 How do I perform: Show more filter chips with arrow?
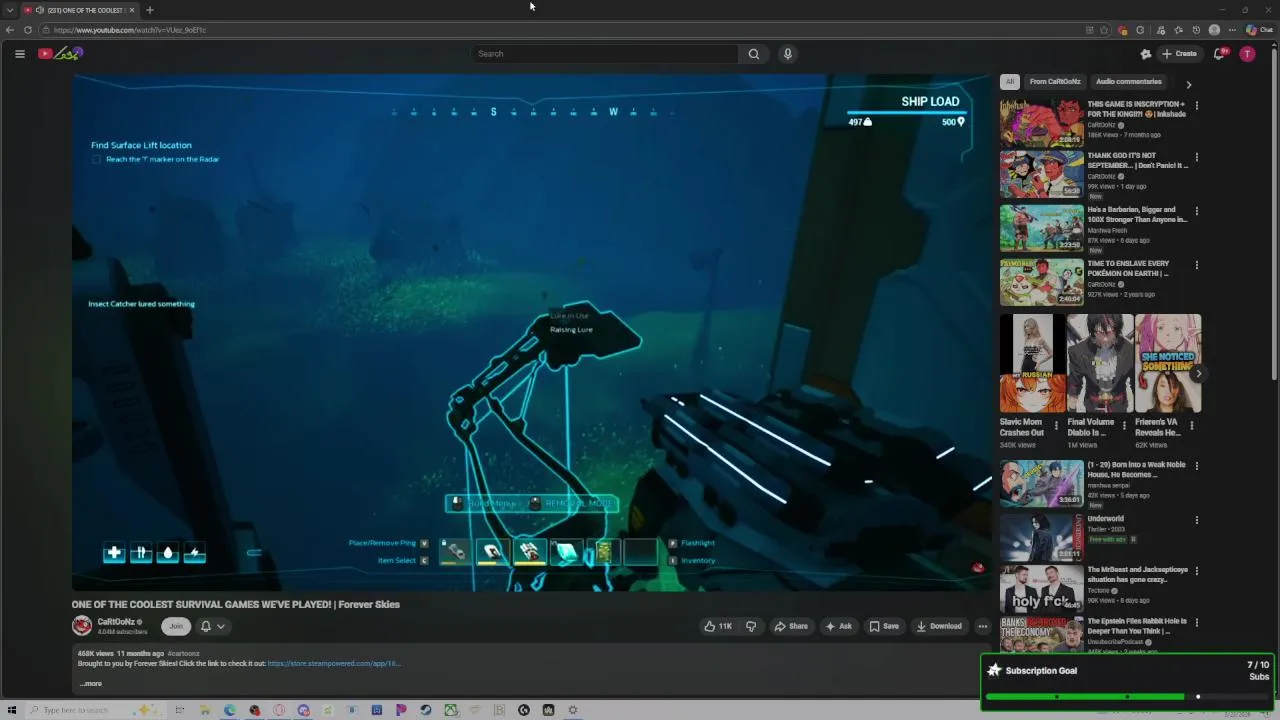[x=1188, y=84]
